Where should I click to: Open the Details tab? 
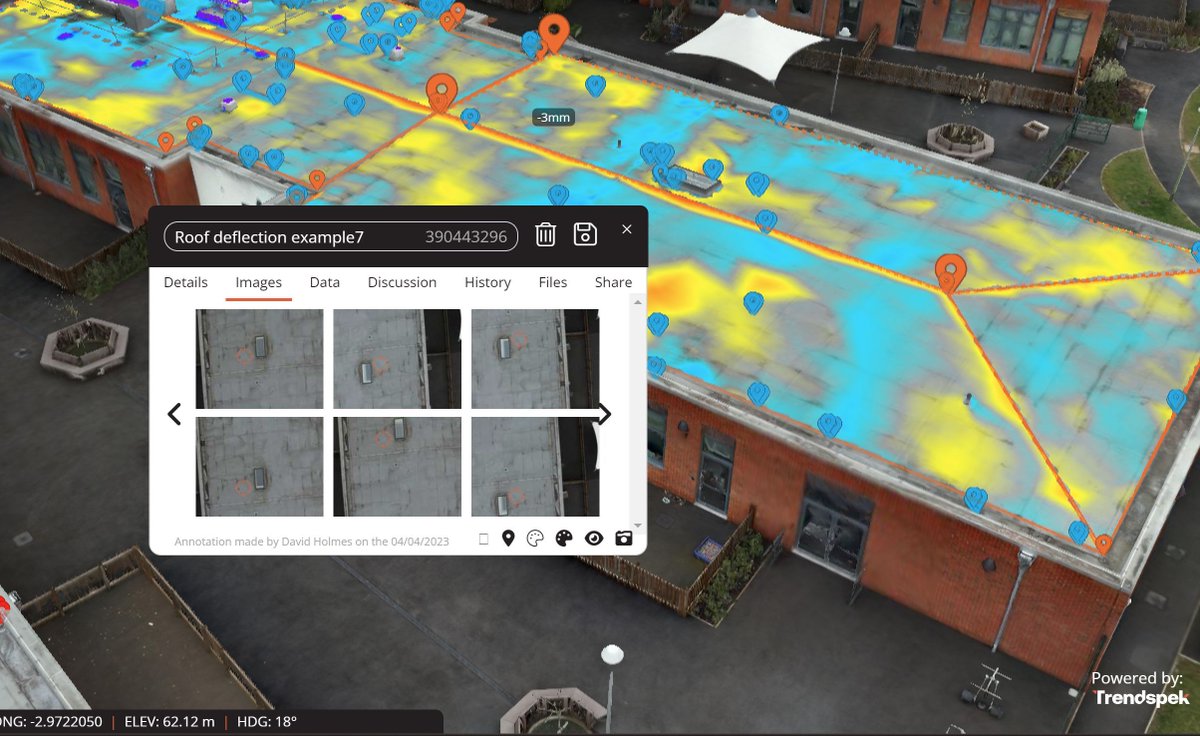(x=186, y=282)
